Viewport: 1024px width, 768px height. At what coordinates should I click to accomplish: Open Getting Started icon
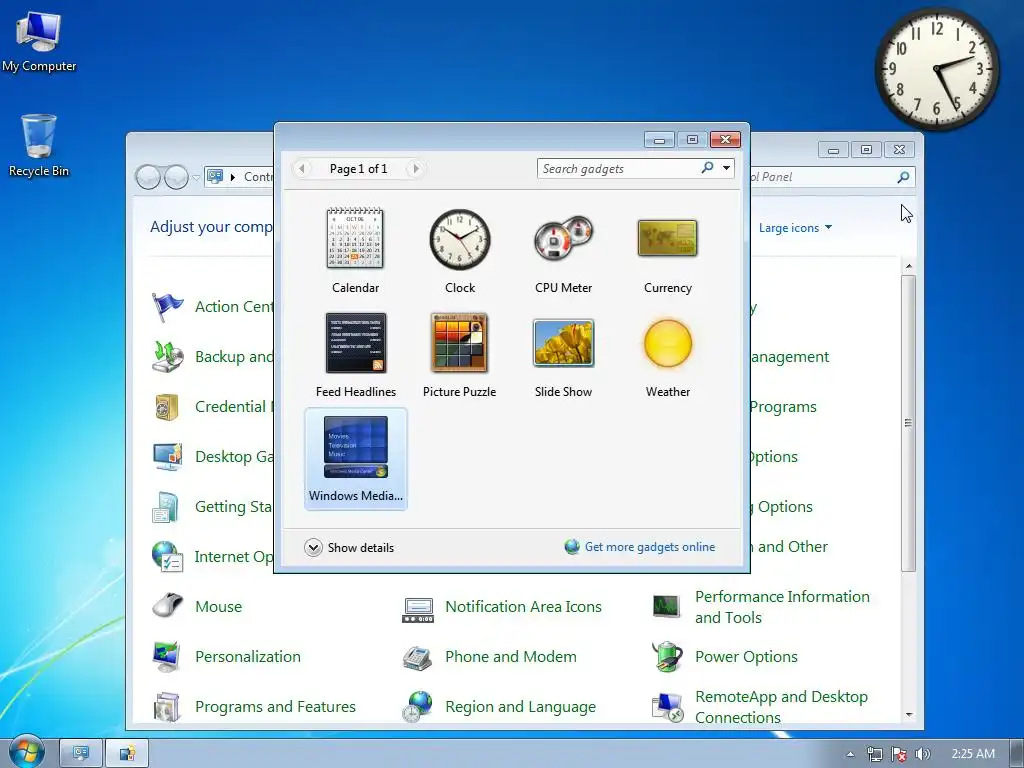[x=165, y=507]
